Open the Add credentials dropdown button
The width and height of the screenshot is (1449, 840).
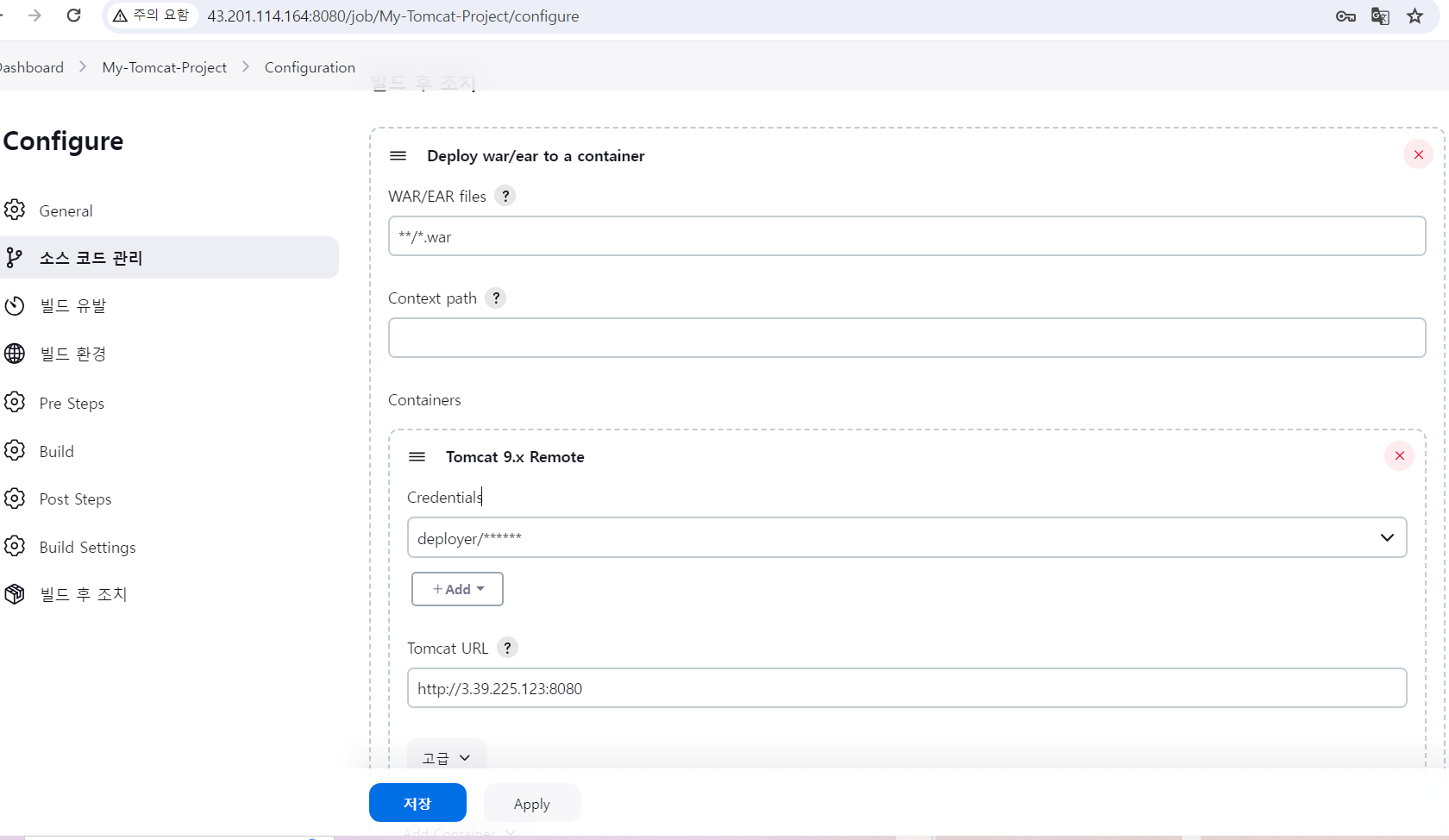point(457,589)
